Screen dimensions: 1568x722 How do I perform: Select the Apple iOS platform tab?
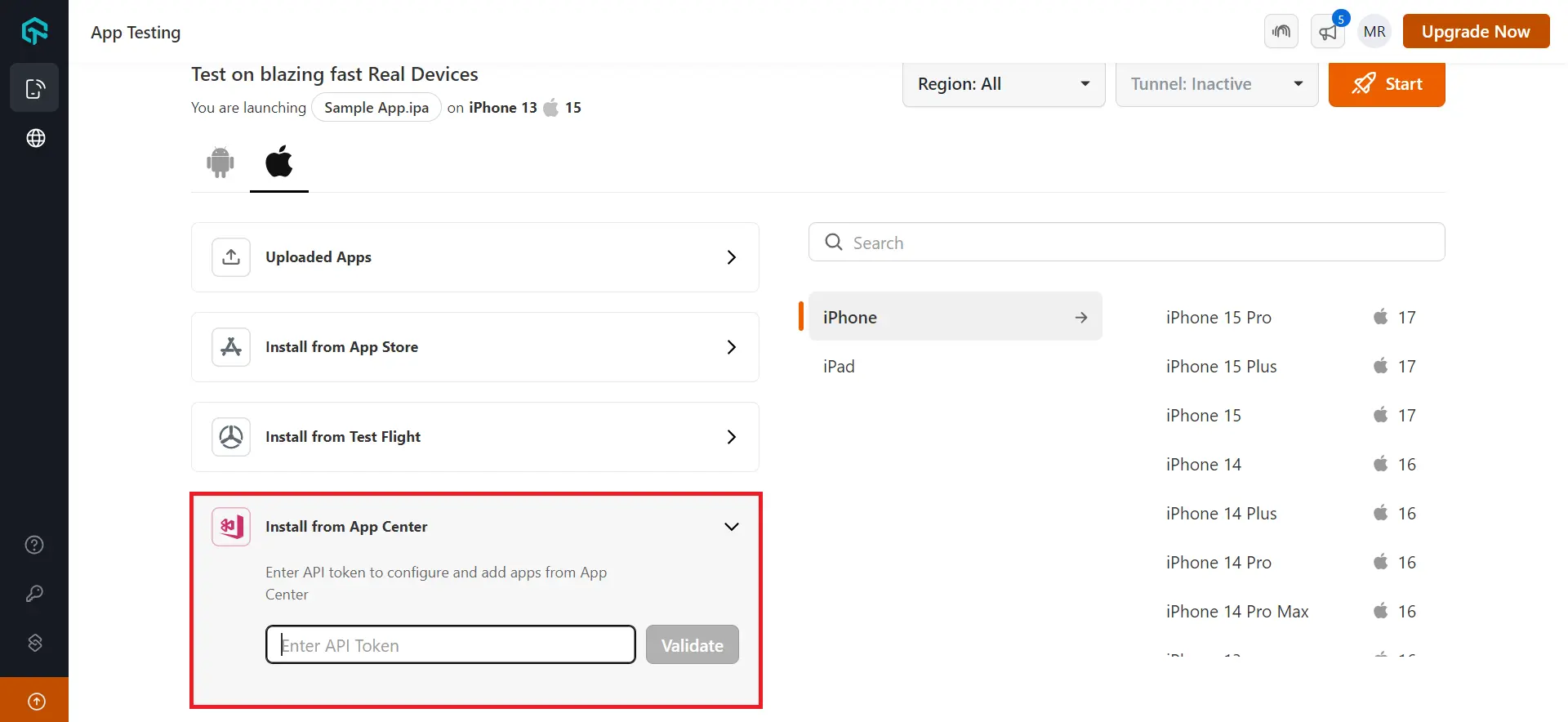[x=278, y=163]
